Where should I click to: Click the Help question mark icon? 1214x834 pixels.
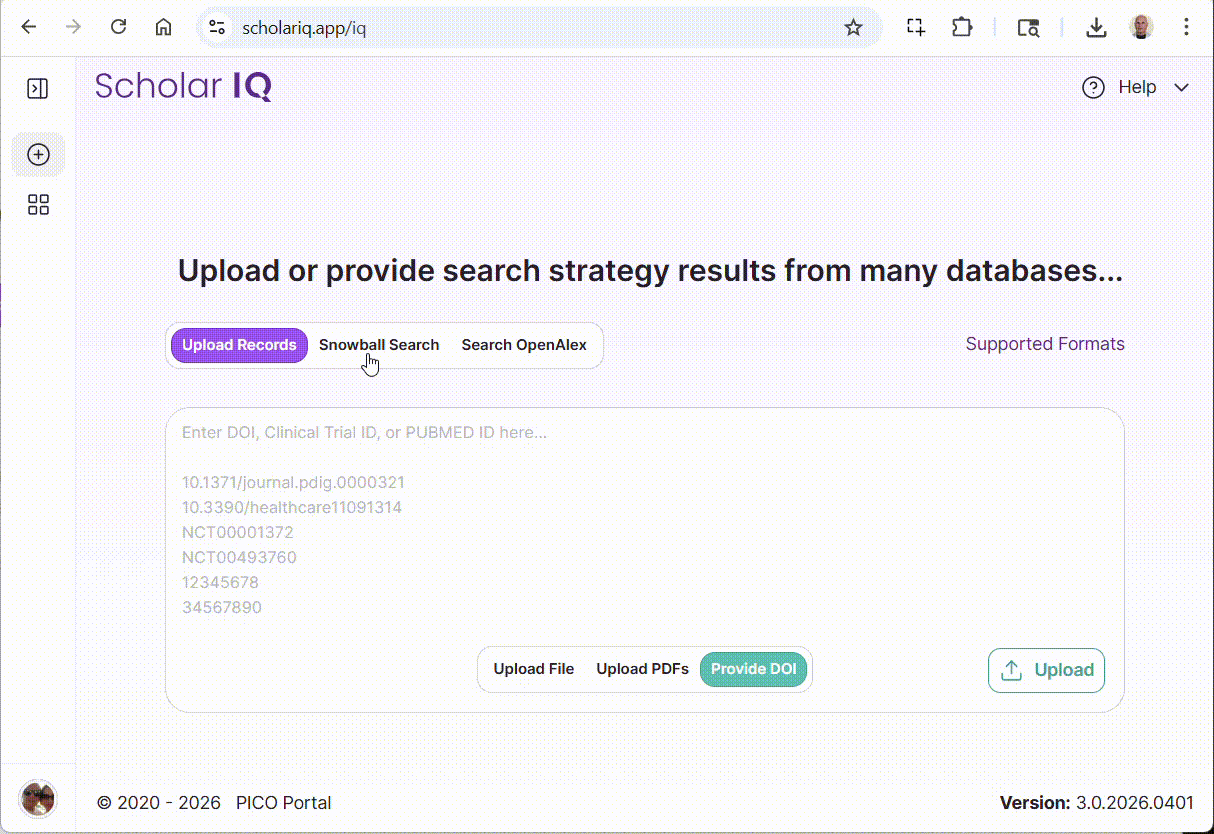(1093, 87)
